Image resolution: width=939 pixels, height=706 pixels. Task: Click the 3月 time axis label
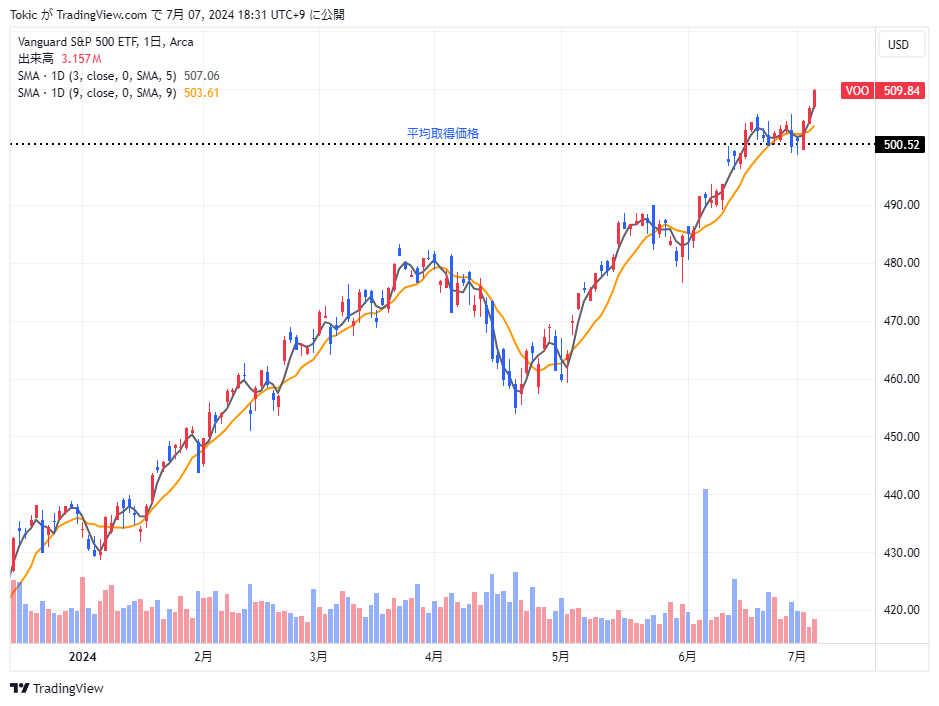pyautogui.click(x=319, y=657)
